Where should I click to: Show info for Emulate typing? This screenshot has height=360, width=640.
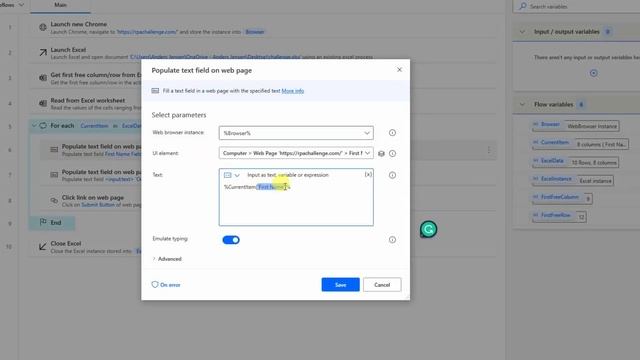pyautogui.click(x=392, y=240)
